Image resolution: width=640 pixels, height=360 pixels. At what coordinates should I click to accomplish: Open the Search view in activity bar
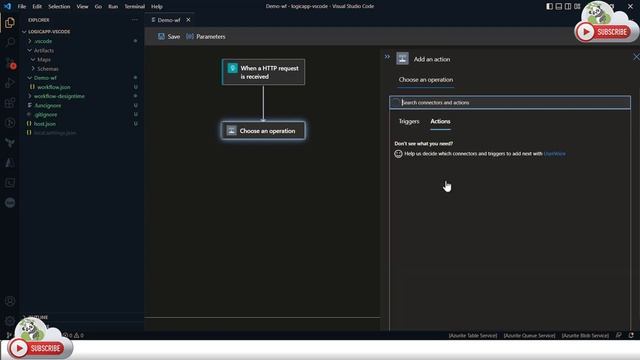10,42
